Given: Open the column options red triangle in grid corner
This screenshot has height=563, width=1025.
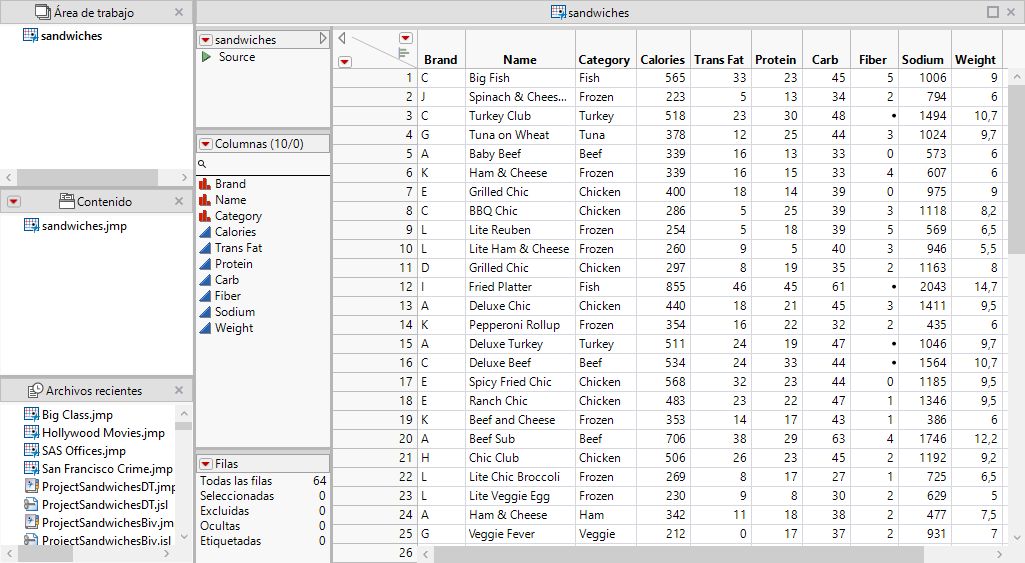Looking at the screenshot, I should point(406,38).
